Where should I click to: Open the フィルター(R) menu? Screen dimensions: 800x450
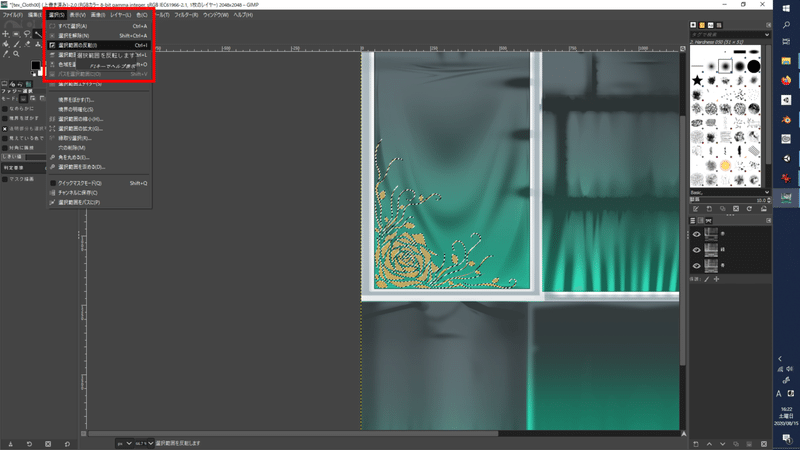click(x=186, y=15)
